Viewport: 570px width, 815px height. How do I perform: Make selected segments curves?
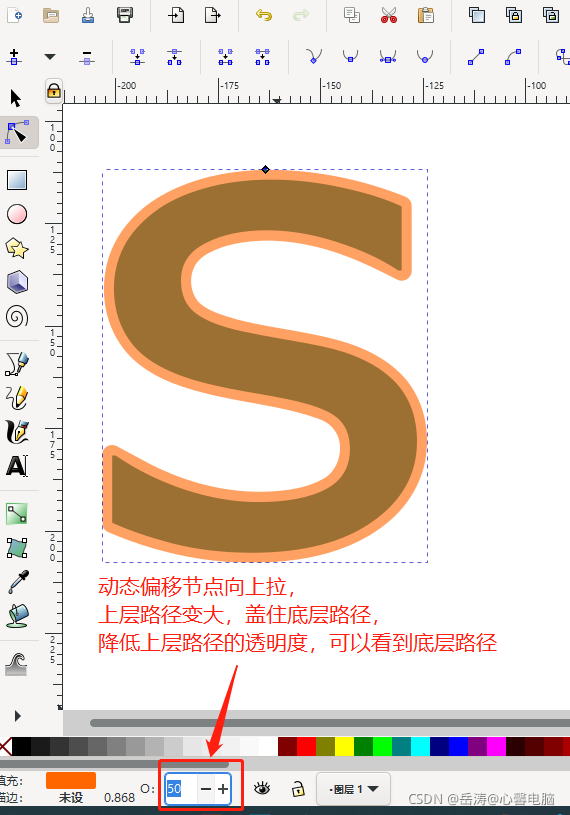[513, 57]
